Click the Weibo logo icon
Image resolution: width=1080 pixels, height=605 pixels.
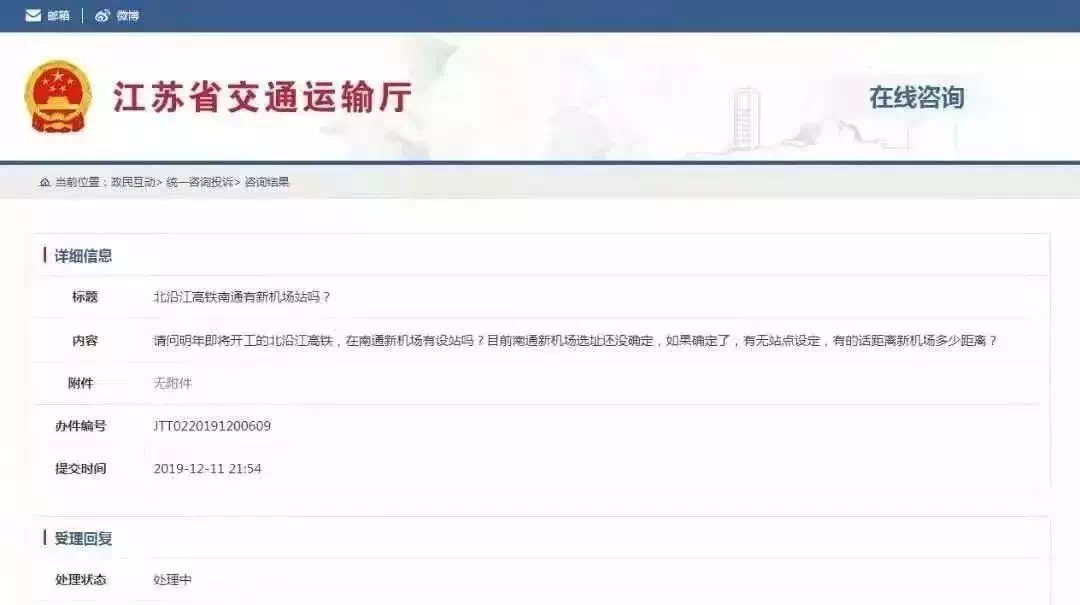coord(102,15)
